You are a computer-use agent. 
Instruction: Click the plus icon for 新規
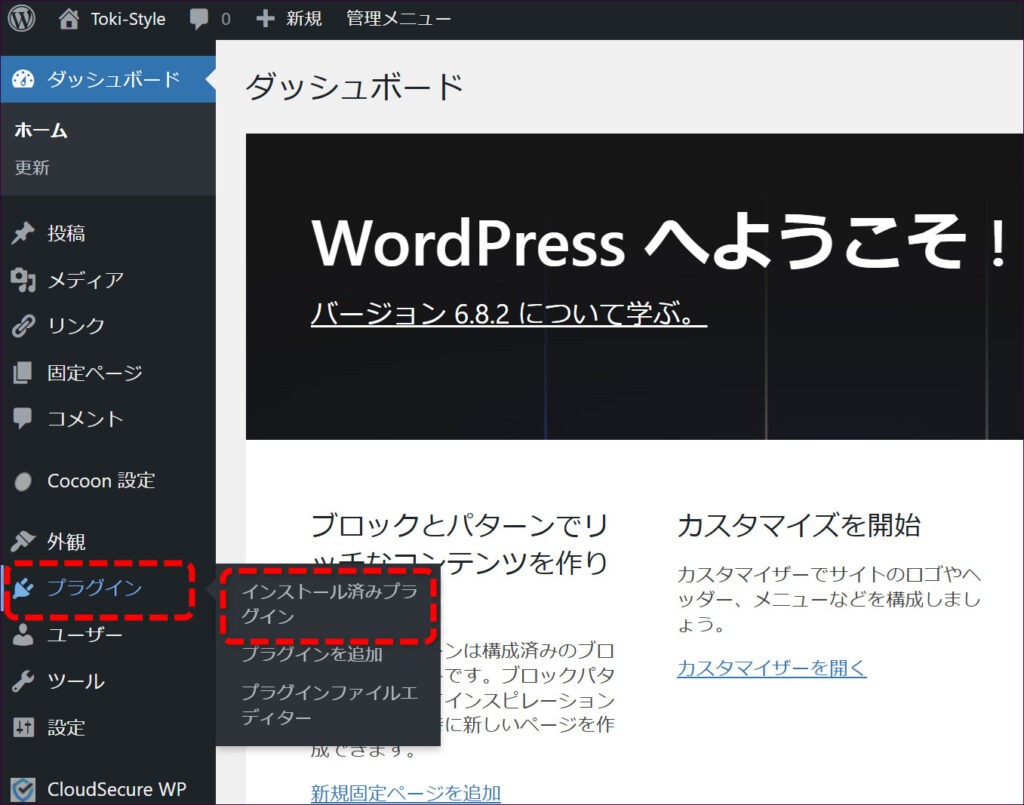click(265, 19)
